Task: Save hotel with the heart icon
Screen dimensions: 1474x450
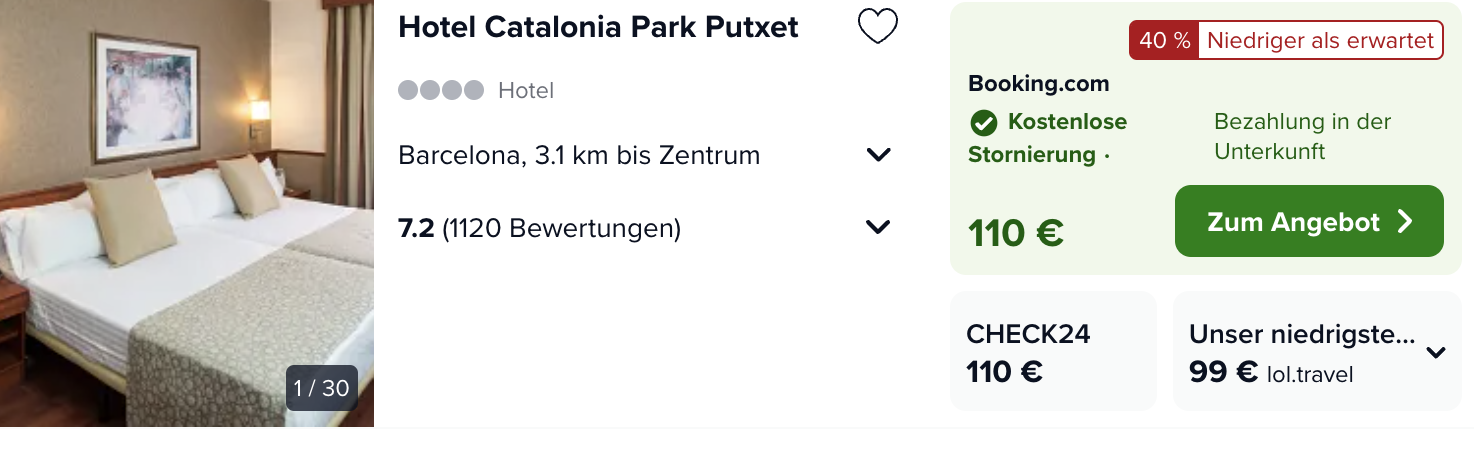Action: pos(878,27)
